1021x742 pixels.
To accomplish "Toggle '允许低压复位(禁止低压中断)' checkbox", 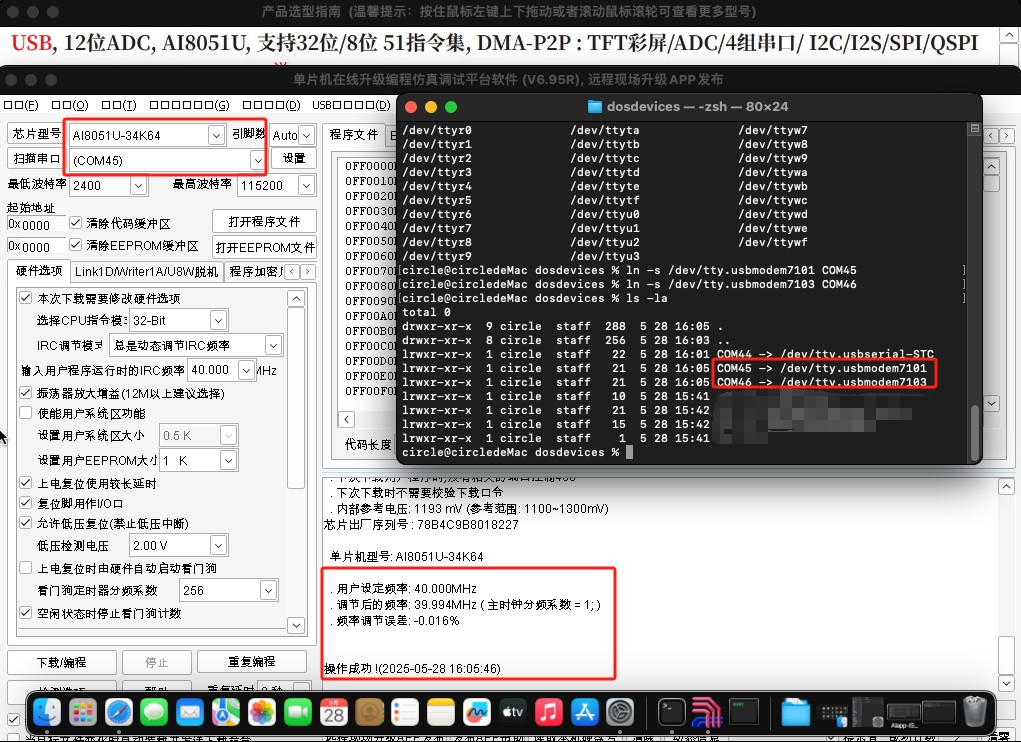I will click(x=25, y=523).
